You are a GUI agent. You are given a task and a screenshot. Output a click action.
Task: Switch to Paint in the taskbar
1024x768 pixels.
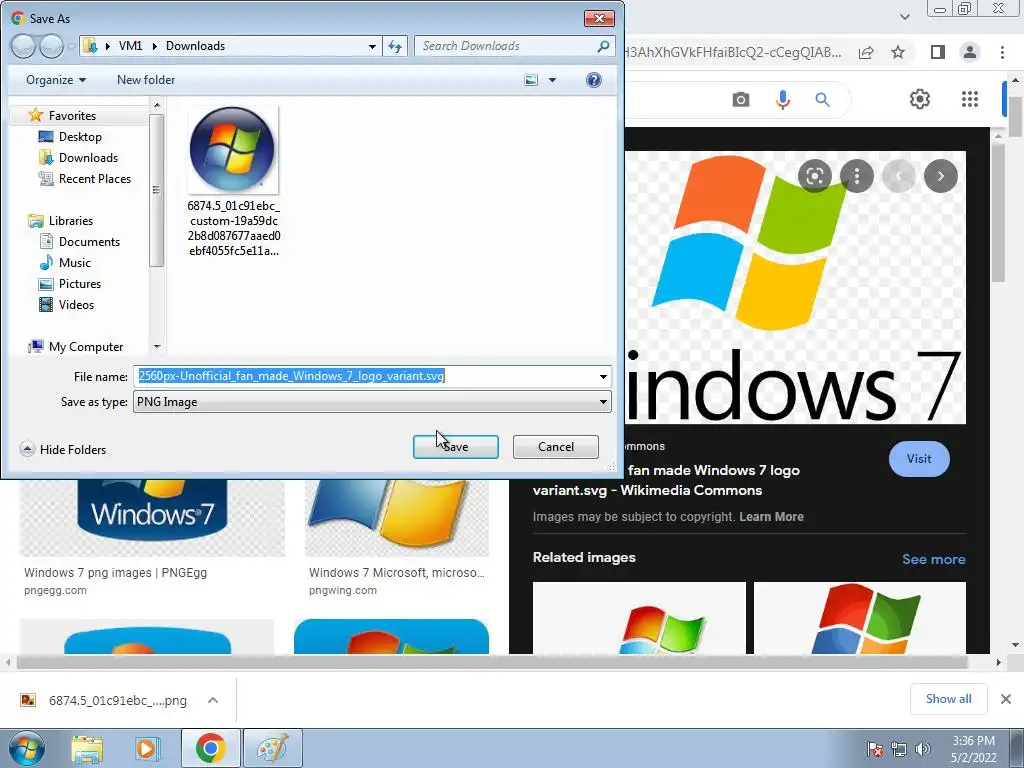pyautogui.click(x=272, y=748)
